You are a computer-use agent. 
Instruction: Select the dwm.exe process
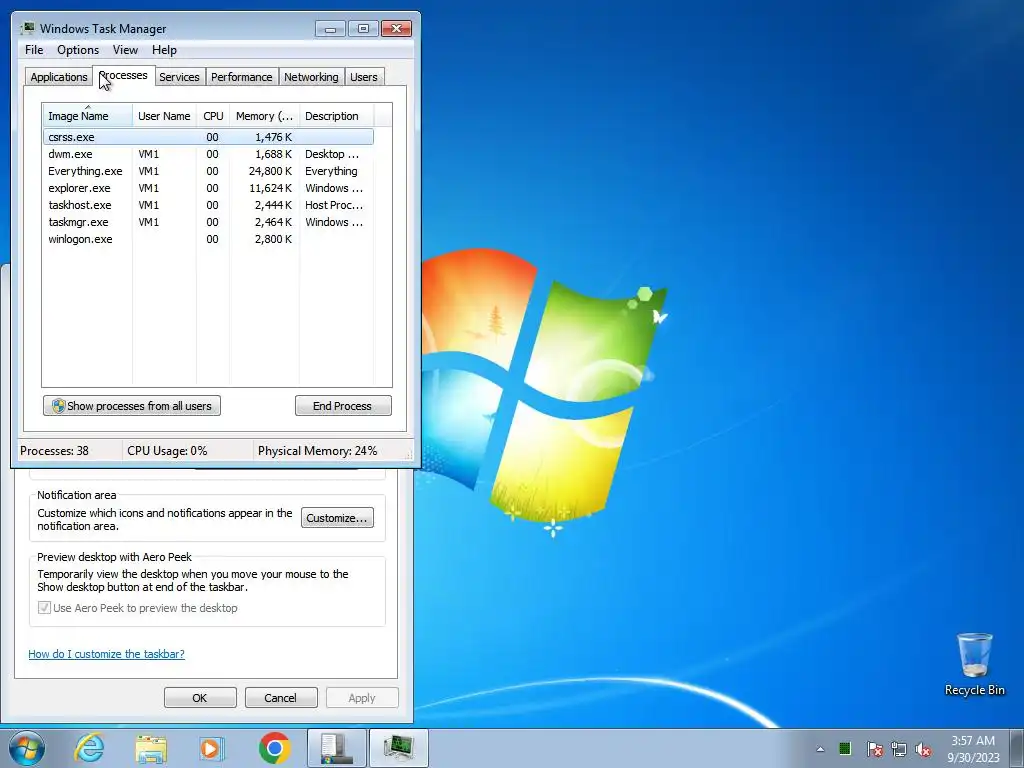click(208, 154)
